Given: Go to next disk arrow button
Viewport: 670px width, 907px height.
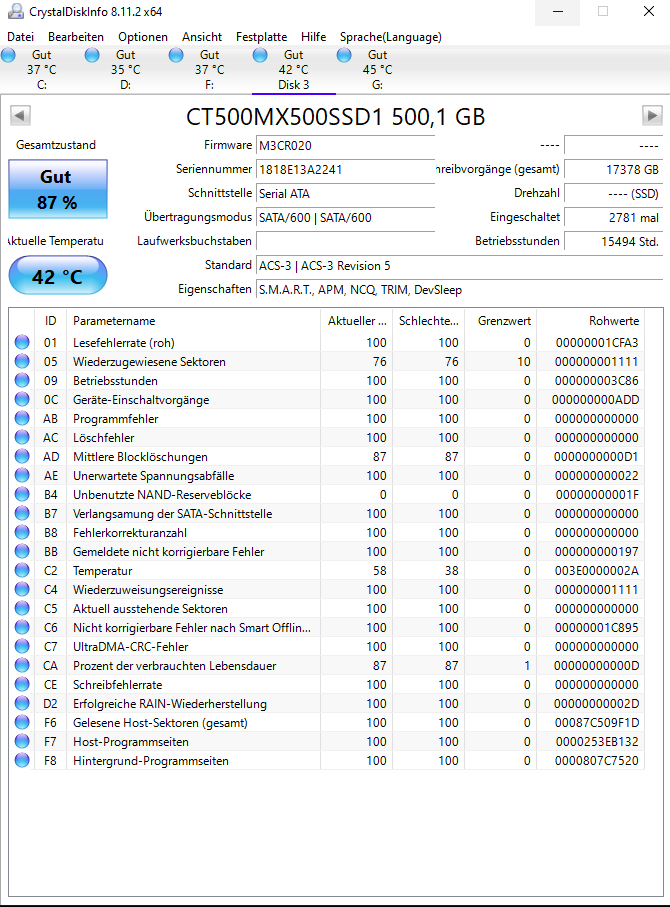Looking at the screenshot, I should 652,116.
